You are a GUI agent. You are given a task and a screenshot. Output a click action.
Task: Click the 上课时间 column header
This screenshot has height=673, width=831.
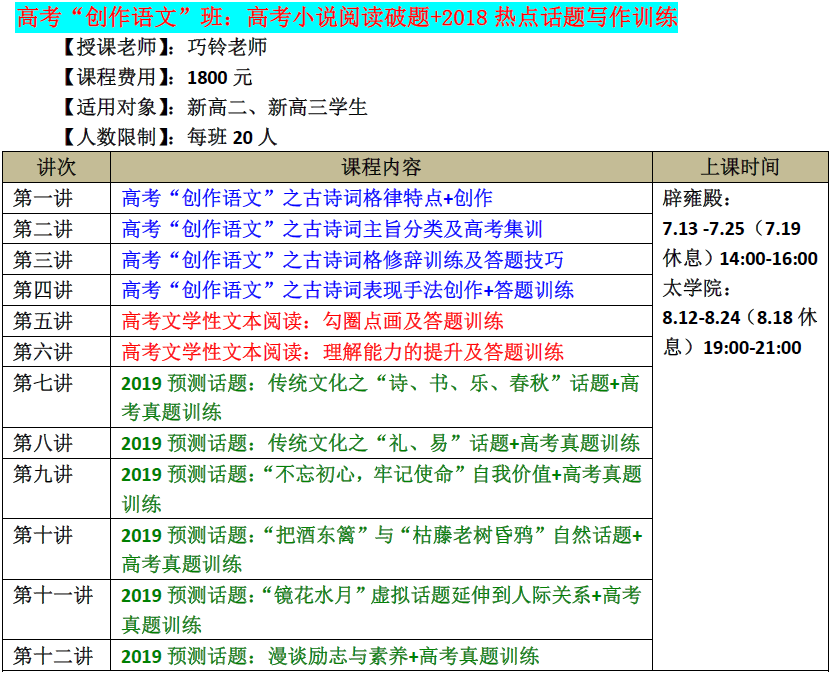click(x=739, y=167)
